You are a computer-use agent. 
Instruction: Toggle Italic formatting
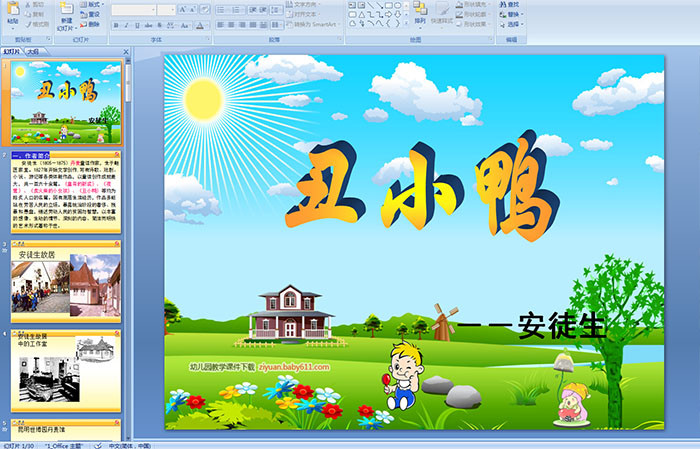tap(126, 25)
